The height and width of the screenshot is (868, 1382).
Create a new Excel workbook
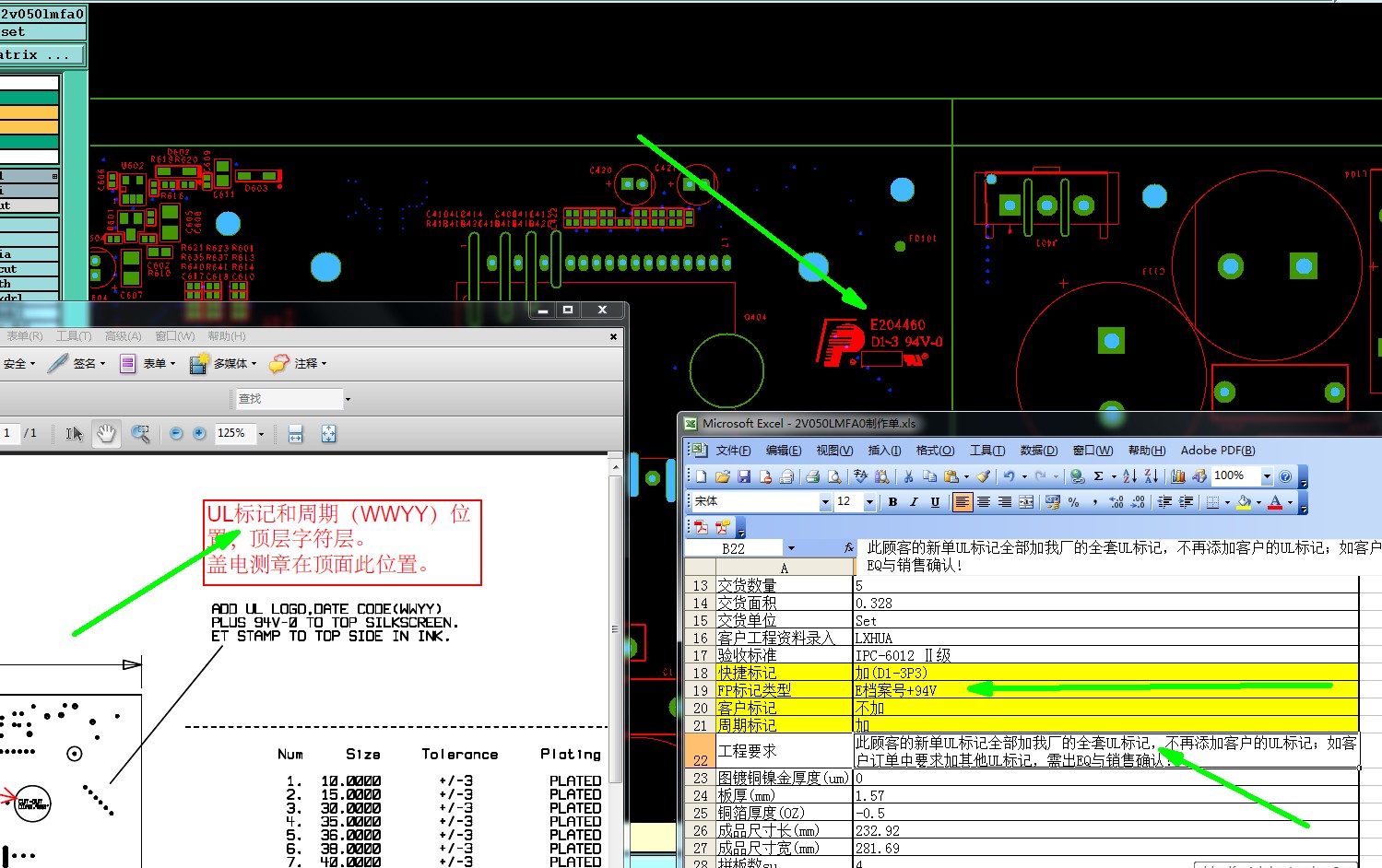(702, 476)
